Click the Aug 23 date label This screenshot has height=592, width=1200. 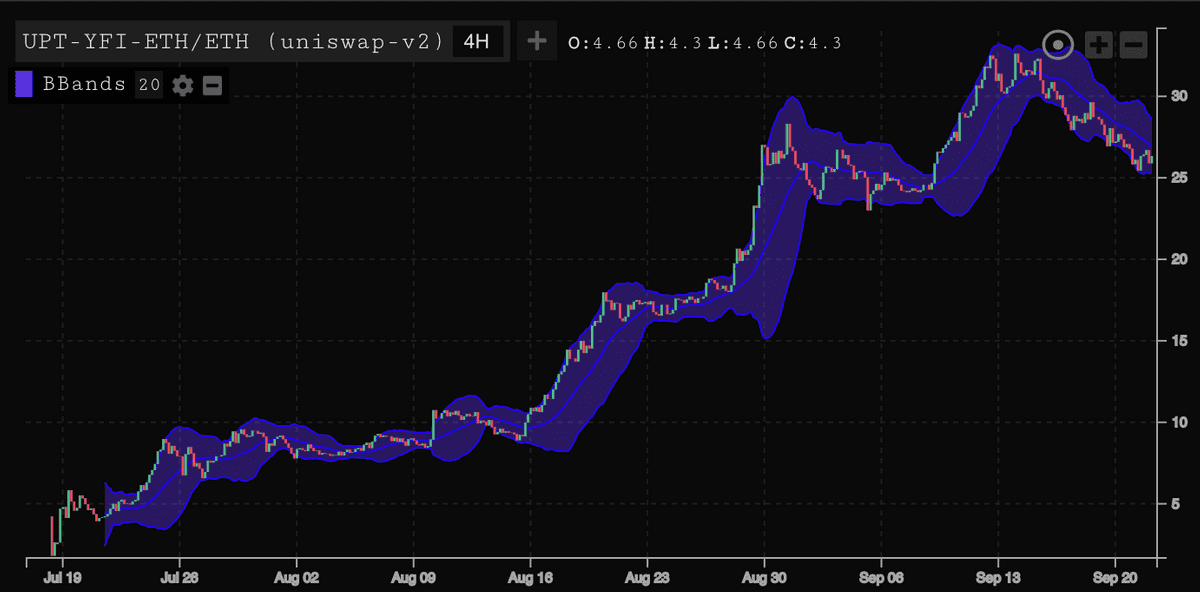point(647,578)
